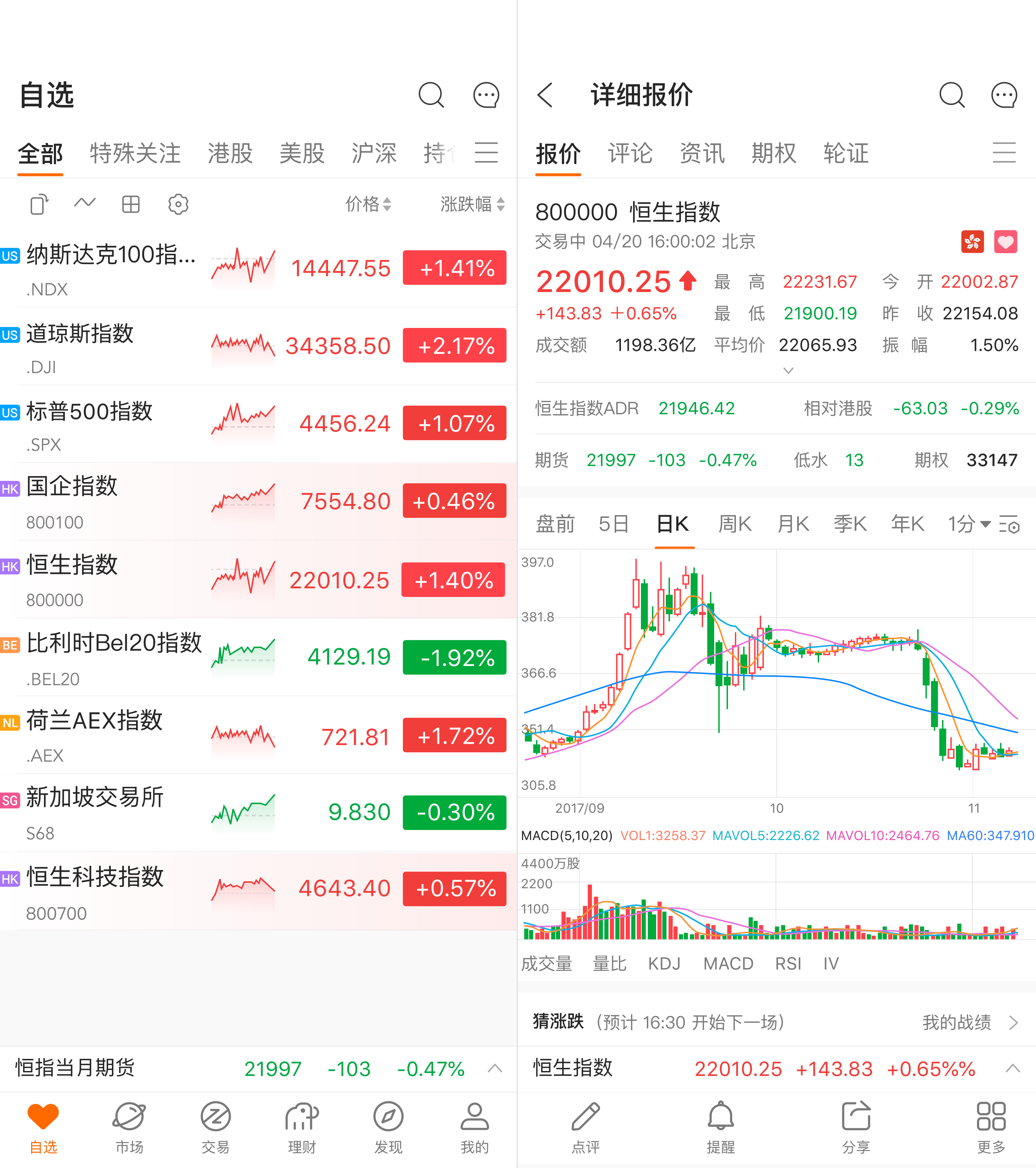Image resolution: width=1036 pixels, height=1168 pixels.
Task: Switch to the 港股 watchlist tab
Action: coord(230,153)
